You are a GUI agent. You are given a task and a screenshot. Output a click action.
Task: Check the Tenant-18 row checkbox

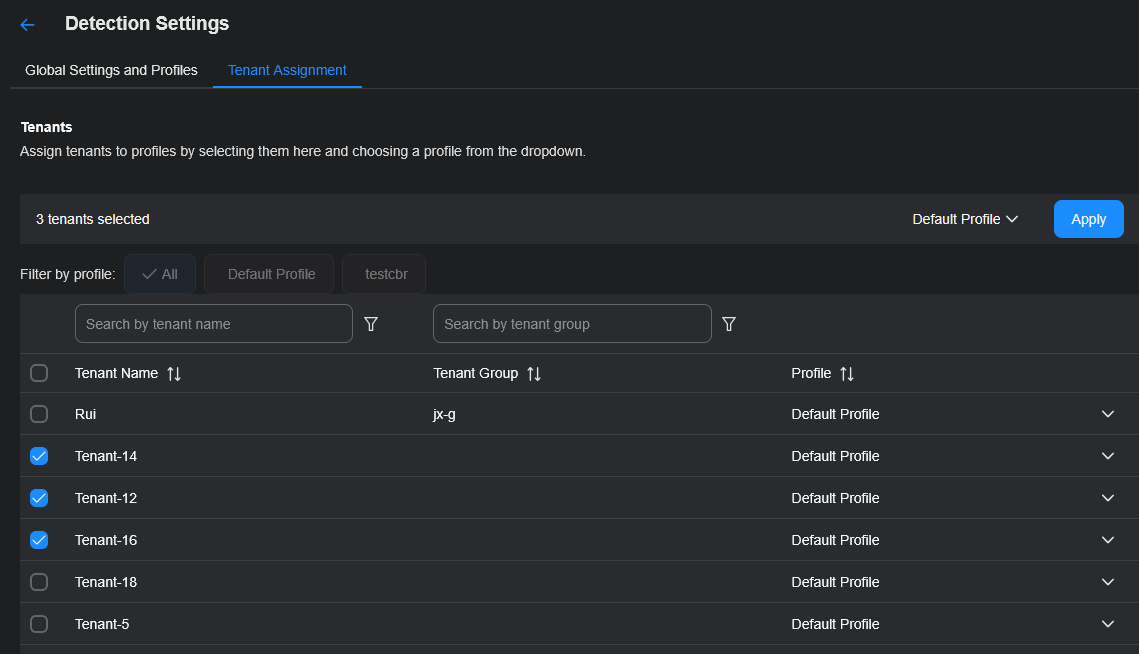[39, 582]
